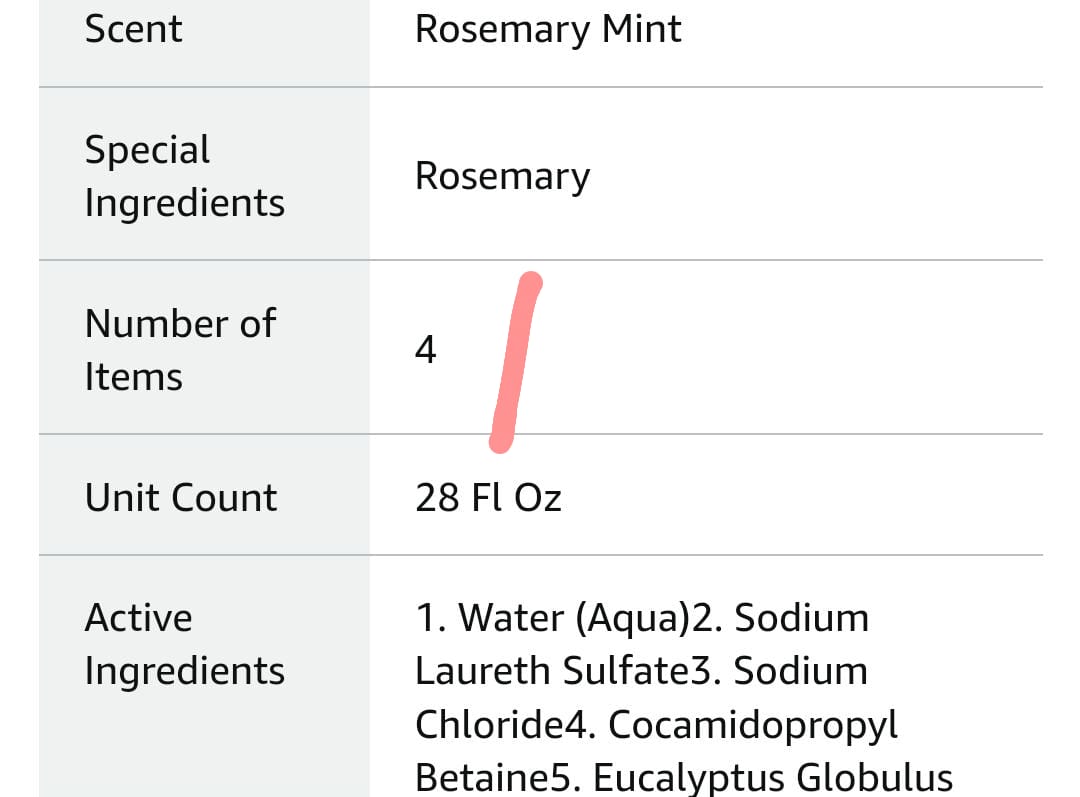
Task: Click the Unit Count label
Action: [x=181, y=497]
